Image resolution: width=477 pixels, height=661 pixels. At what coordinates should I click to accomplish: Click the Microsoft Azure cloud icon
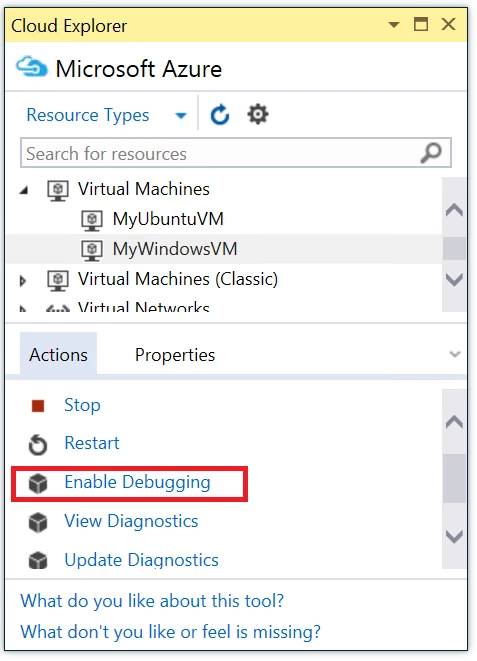tap(32, 67)
